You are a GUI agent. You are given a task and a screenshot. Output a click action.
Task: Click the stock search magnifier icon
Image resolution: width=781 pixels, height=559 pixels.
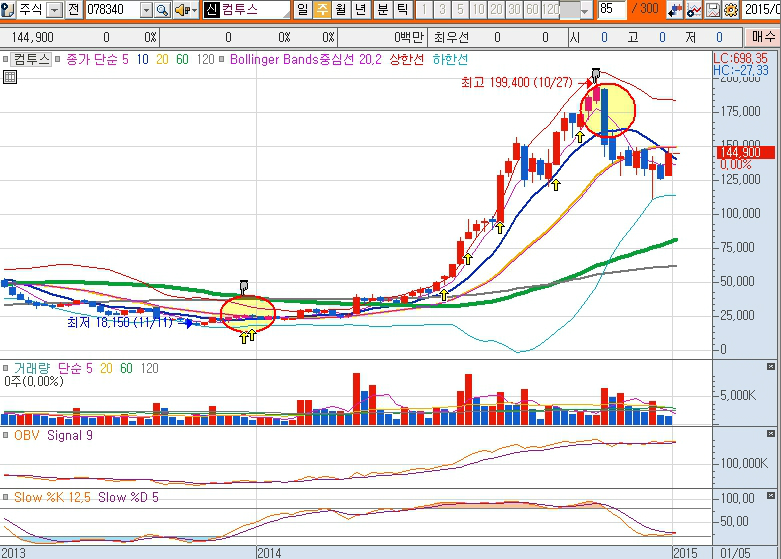click(162, 9)
